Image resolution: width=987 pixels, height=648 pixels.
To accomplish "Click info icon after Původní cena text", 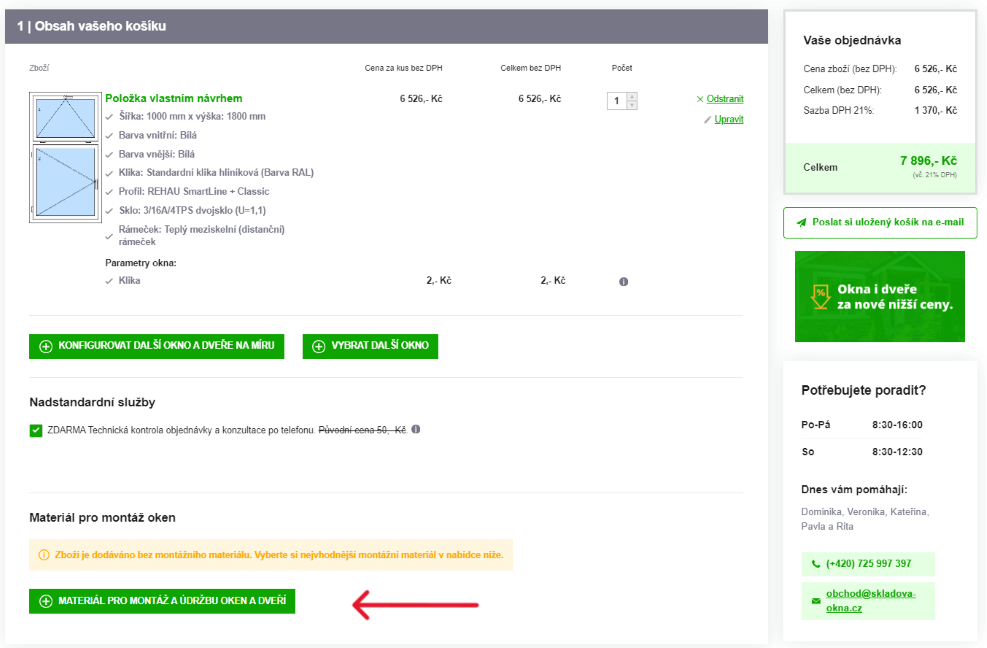I will pyautogui.click(x=416, y=430).
